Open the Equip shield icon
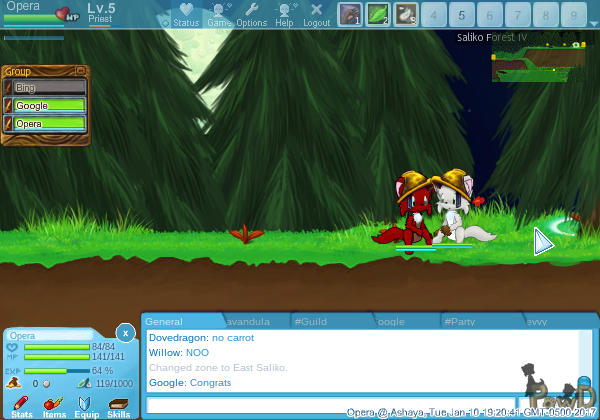 pos(86,407)
